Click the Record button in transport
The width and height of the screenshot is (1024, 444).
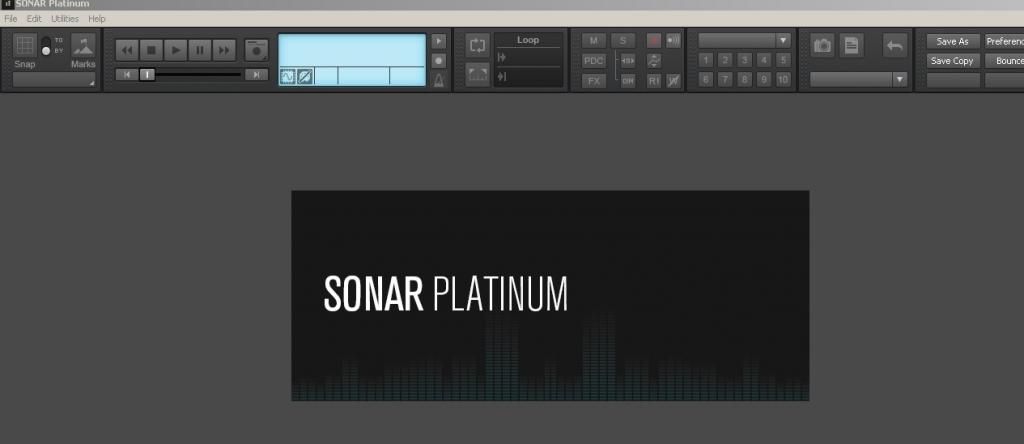(257, 49)
